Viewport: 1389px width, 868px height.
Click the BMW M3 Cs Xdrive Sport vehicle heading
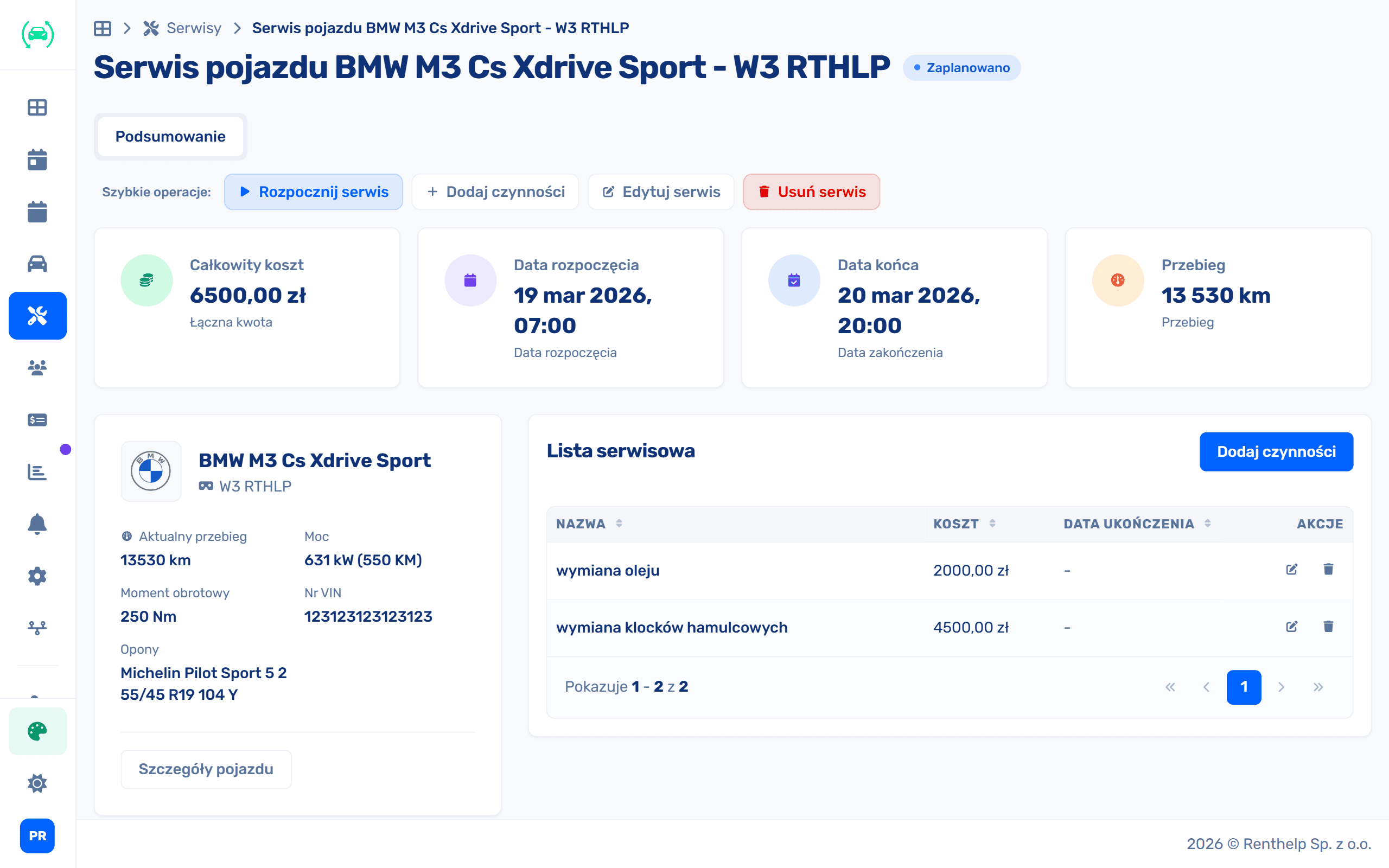(315, 461)
